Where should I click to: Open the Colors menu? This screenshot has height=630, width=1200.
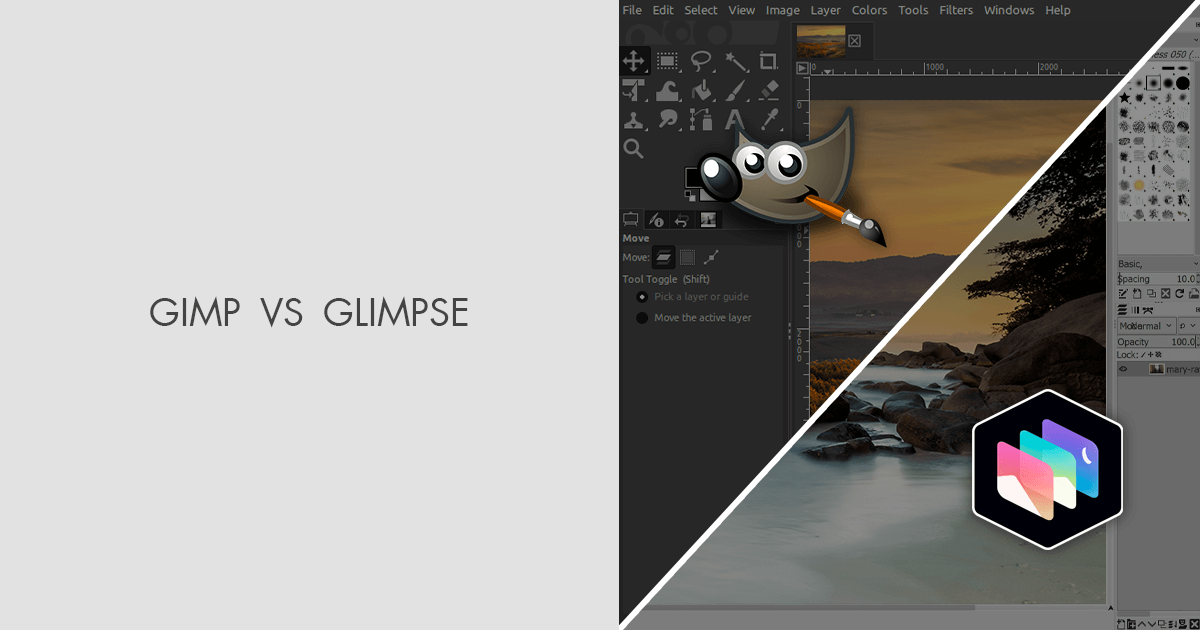coord(869,10)
